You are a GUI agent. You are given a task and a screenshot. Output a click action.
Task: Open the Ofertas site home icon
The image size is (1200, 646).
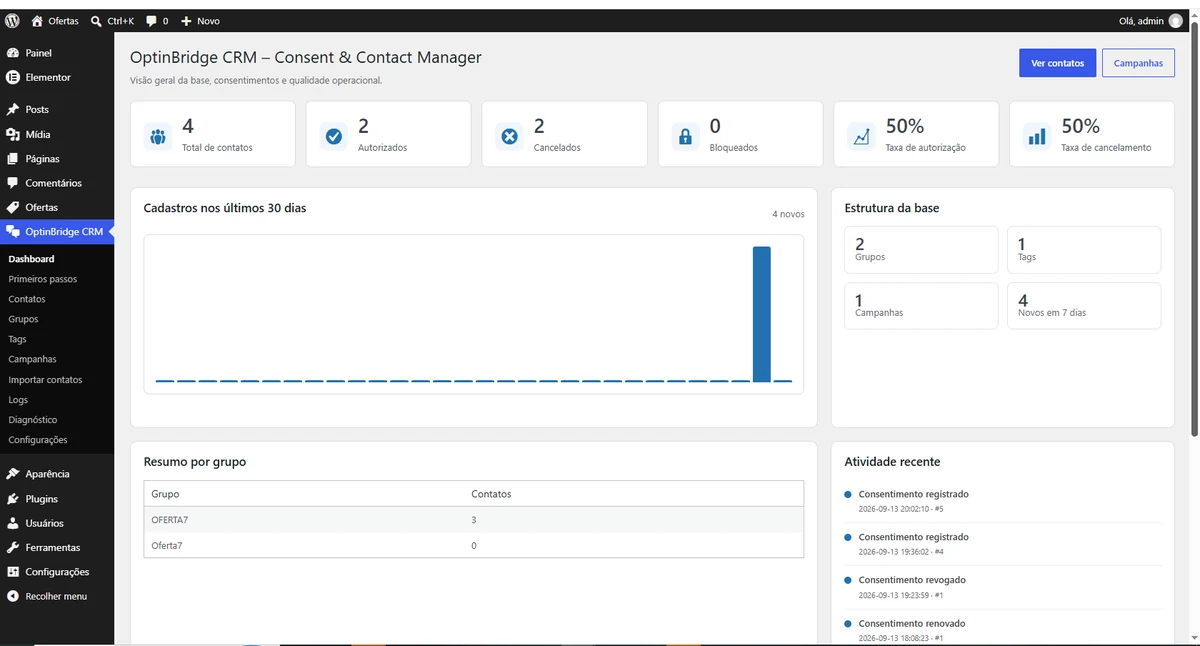[x=37, y=20]
